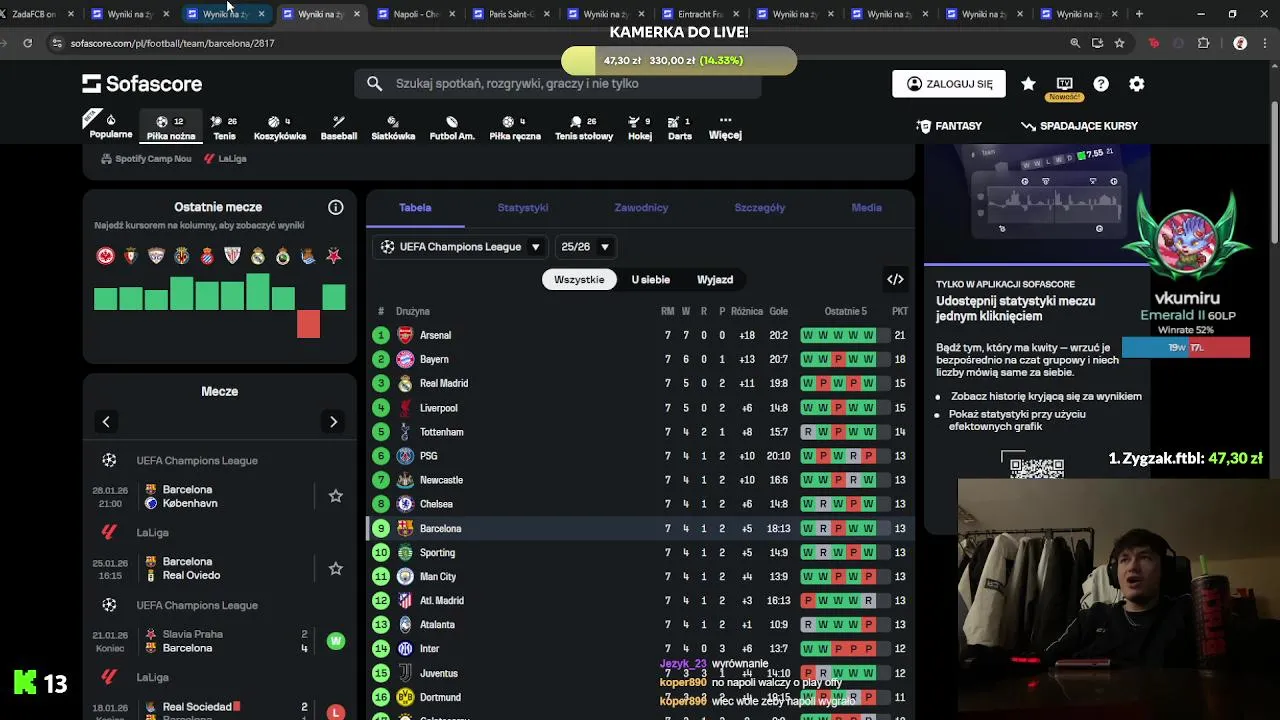
Task: Click green W result badge for Slavia Praha match
Action: (x=336, y=641)
